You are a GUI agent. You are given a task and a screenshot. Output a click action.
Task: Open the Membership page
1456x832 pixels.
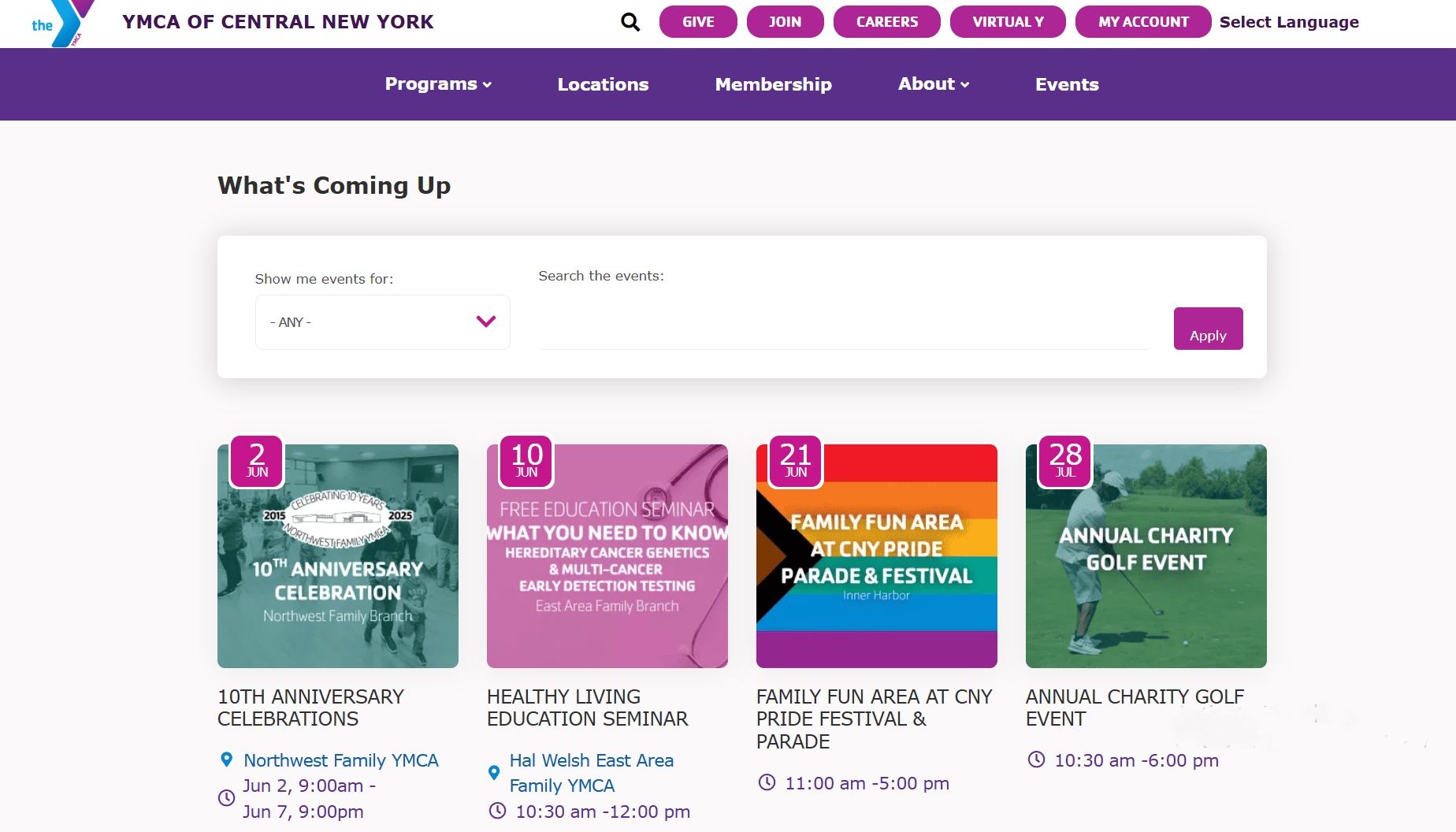[x=774, y=84]
